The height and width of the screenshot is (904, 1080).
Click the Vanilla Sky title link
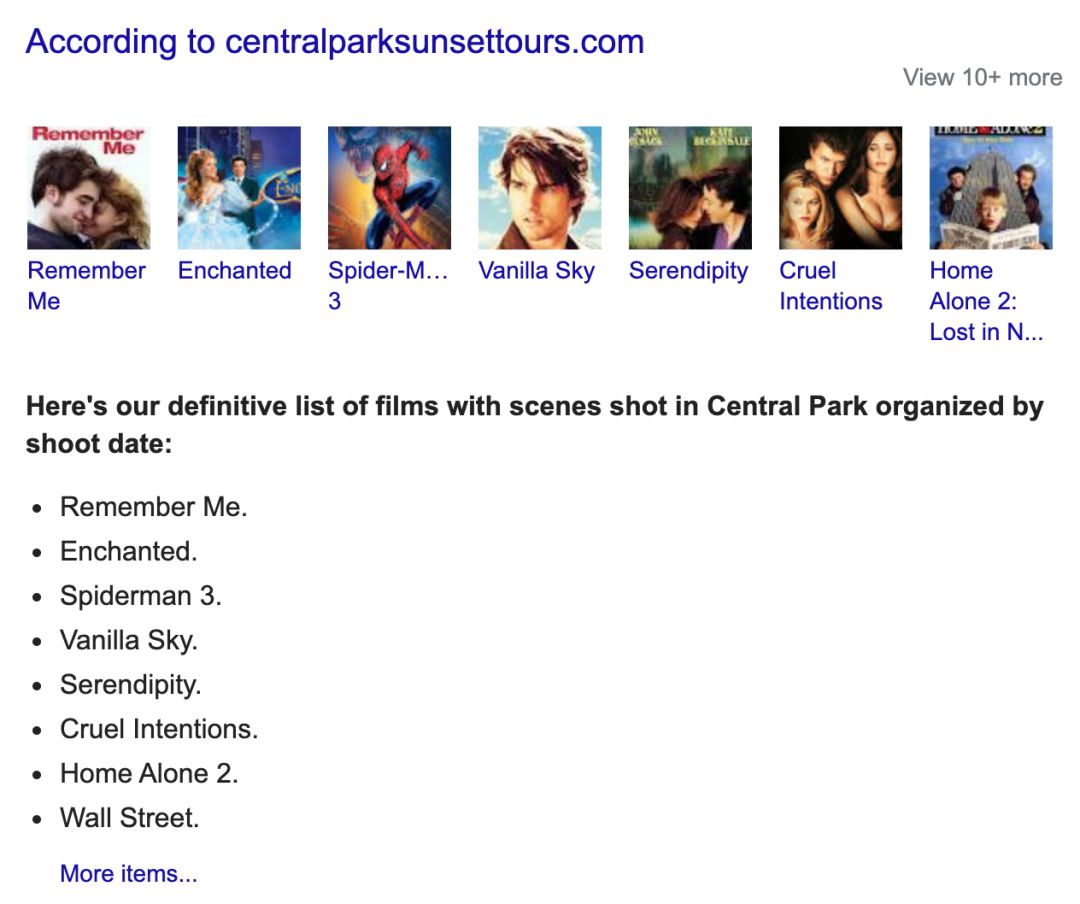coord(537,271)
